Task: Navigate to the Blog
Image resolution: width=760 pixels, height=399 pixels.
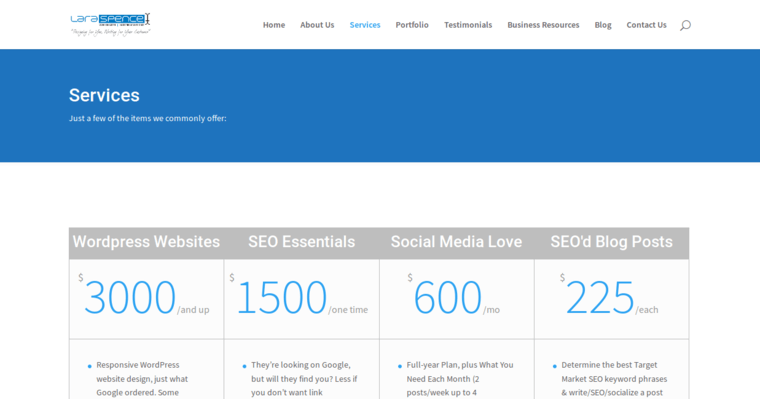Action: point(603,25)
